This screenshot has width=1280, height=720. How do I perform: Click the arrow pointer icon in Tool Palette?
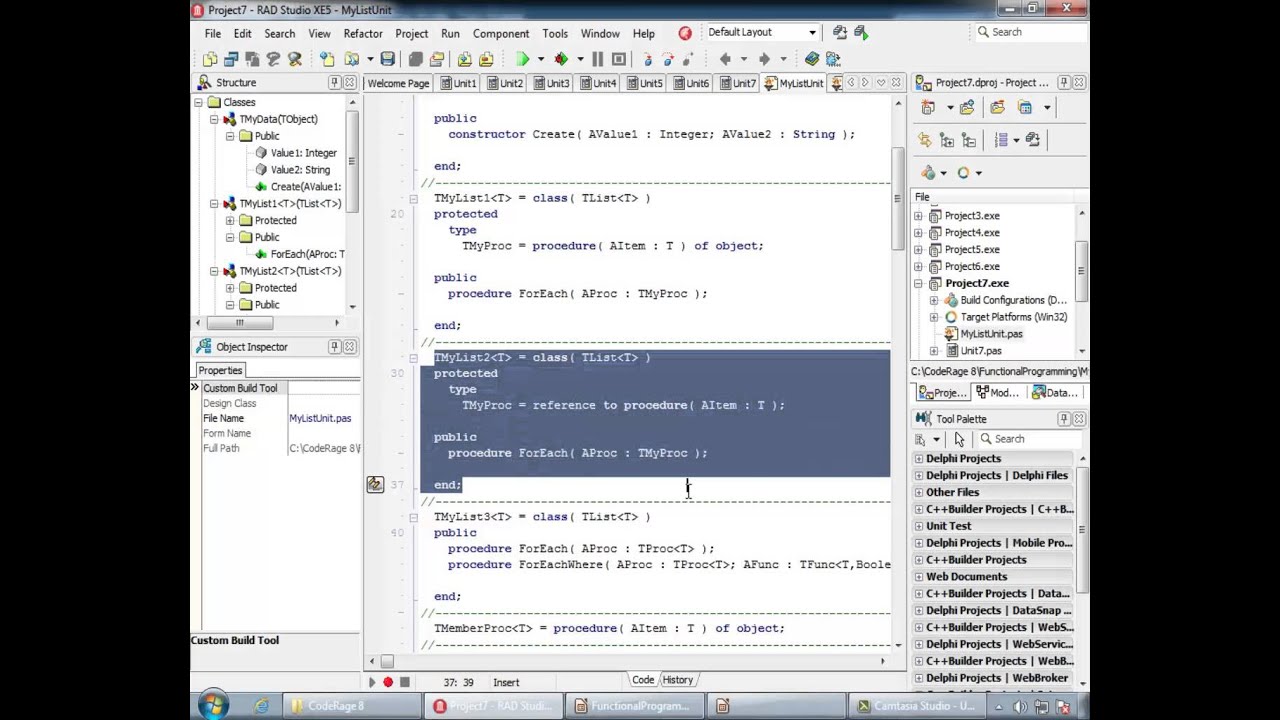pos(959,439)
